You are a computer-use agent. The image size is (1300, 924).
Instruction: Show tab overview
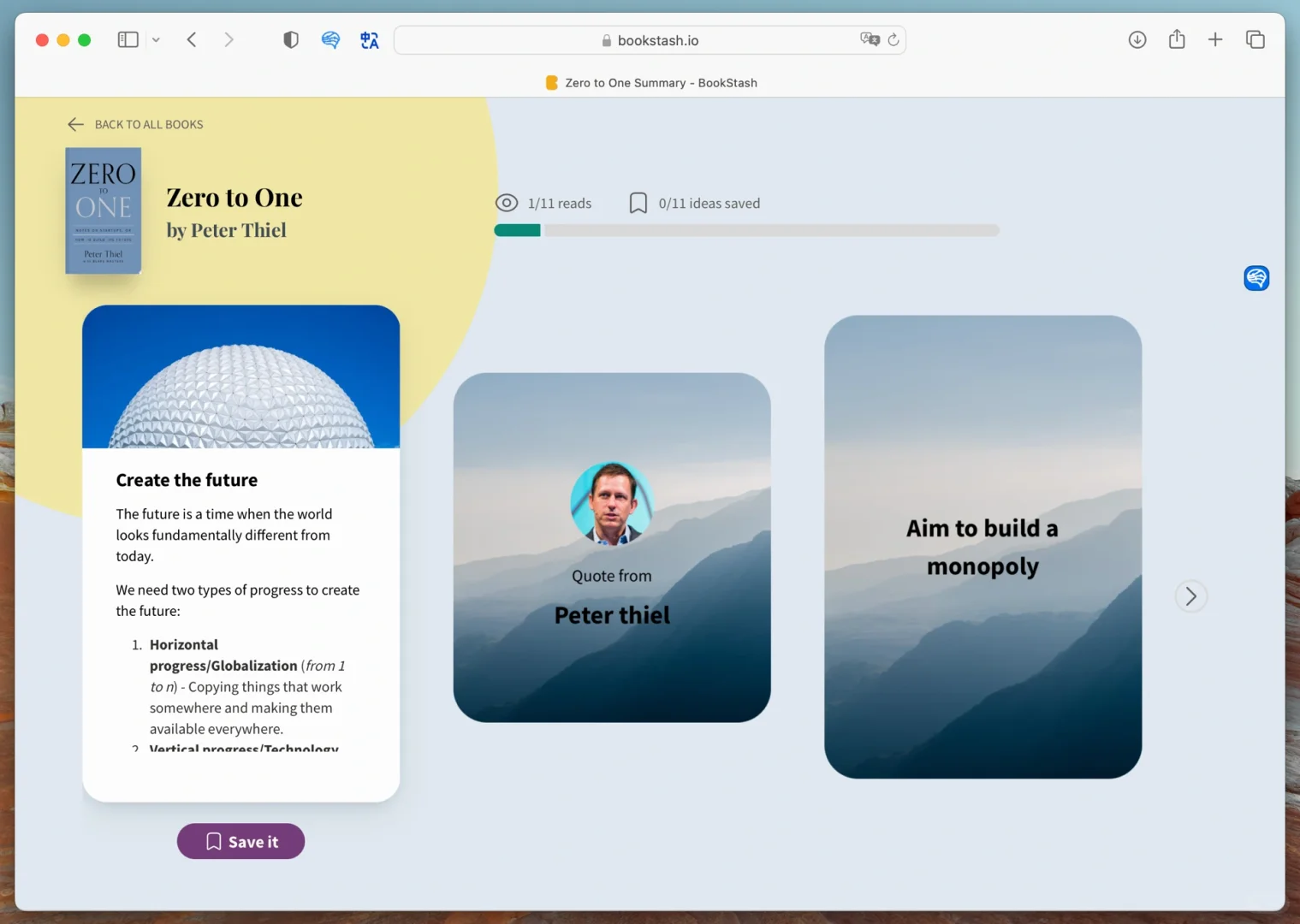tap(1255, 39)
